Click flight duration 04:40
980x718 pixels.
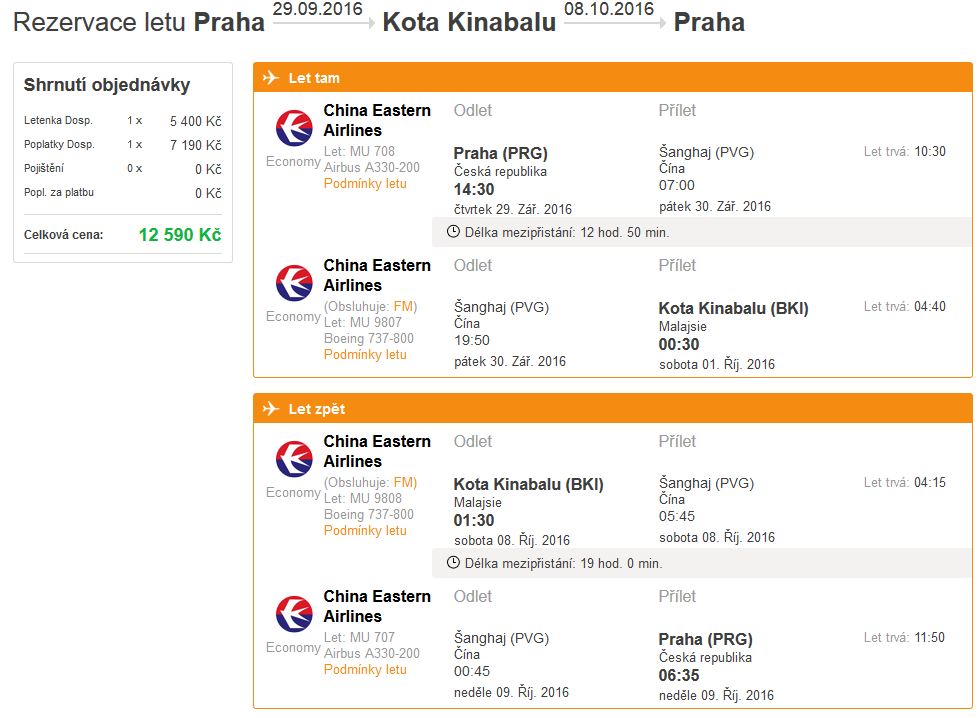(x=930, y=307)
